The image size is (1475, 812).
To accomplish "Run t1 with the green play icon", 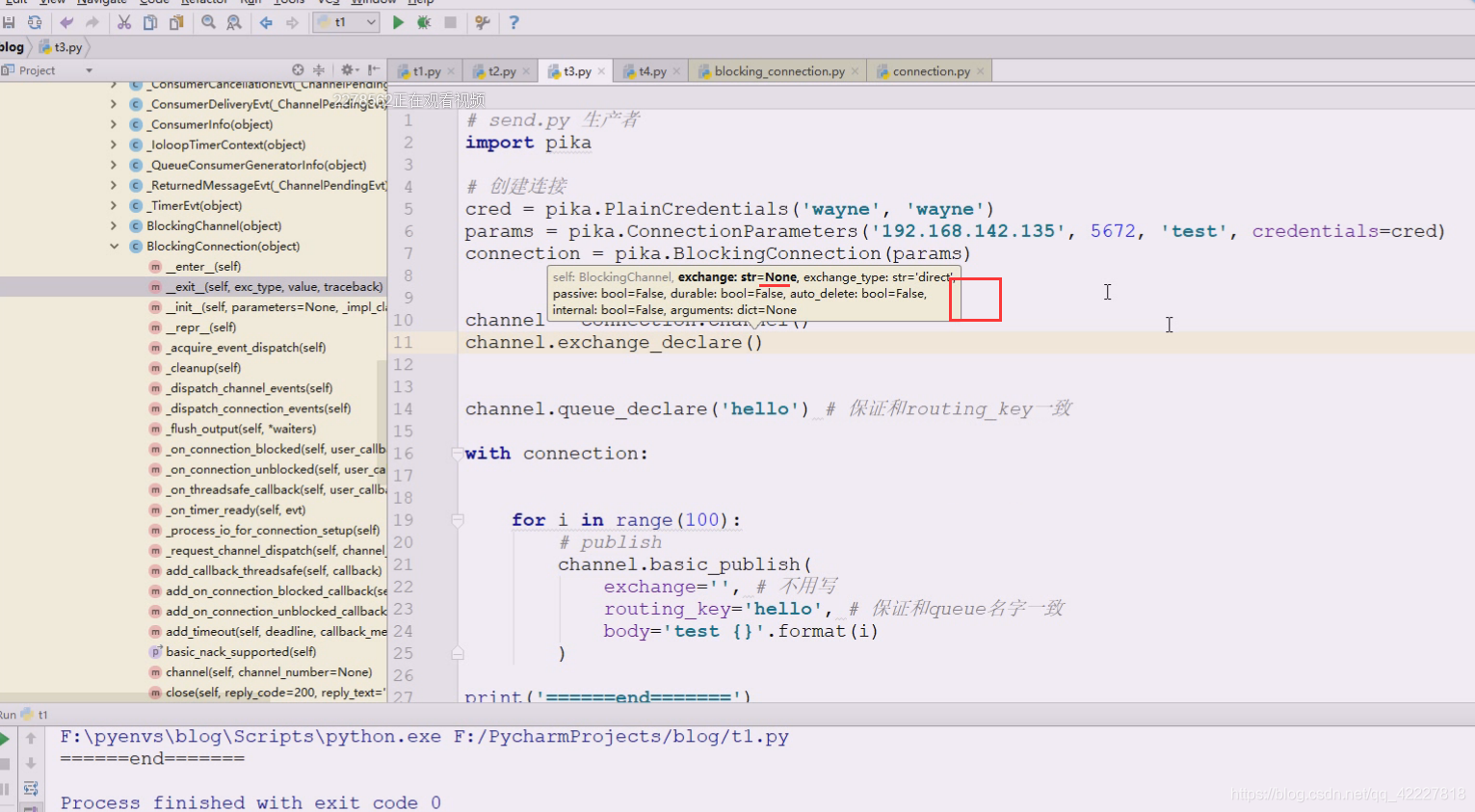I will click(398, 22).
